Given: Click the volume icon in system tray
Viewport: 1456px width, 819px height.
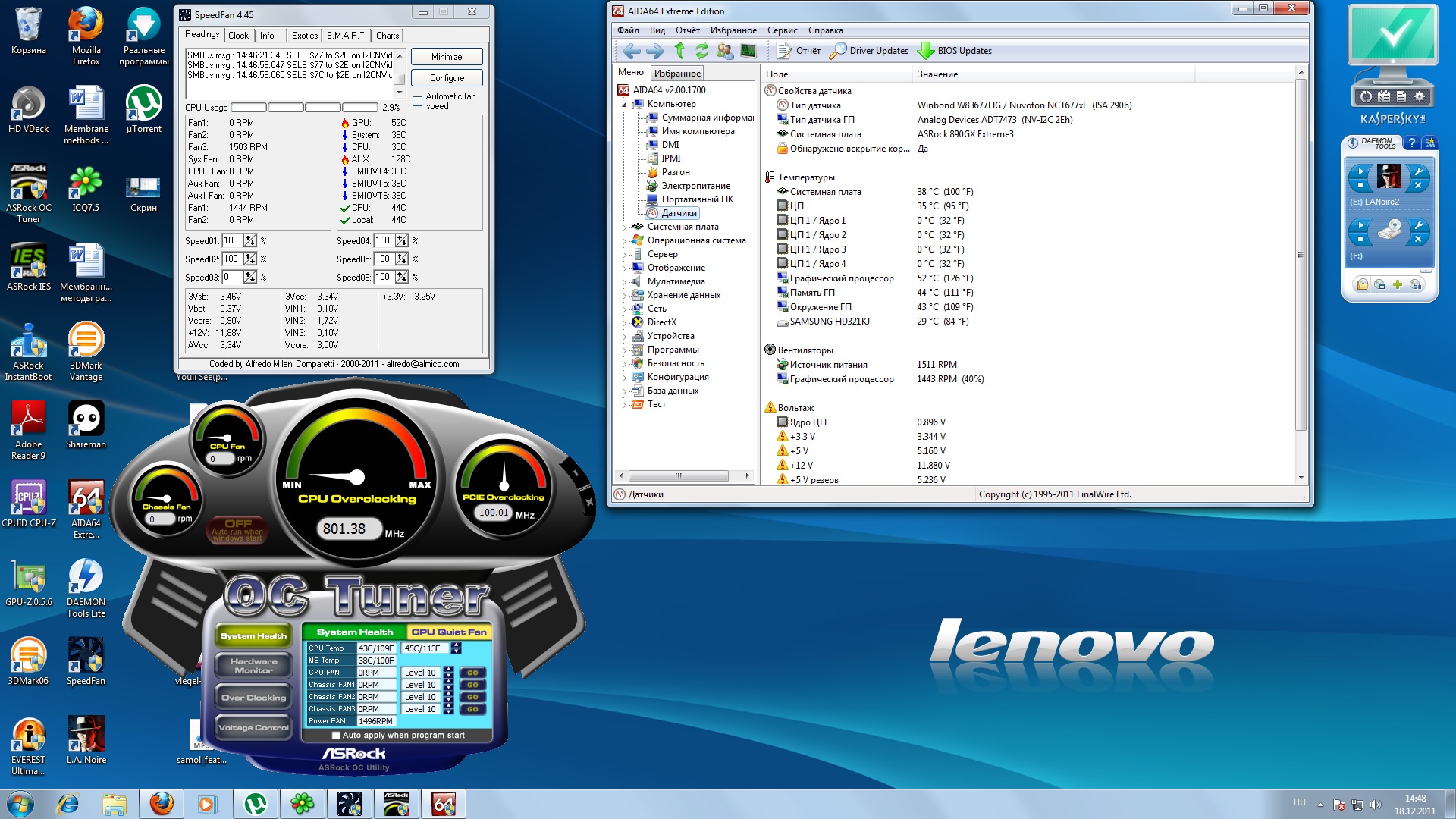Looking at the screenshot, I should click(x=1376, y=805).
